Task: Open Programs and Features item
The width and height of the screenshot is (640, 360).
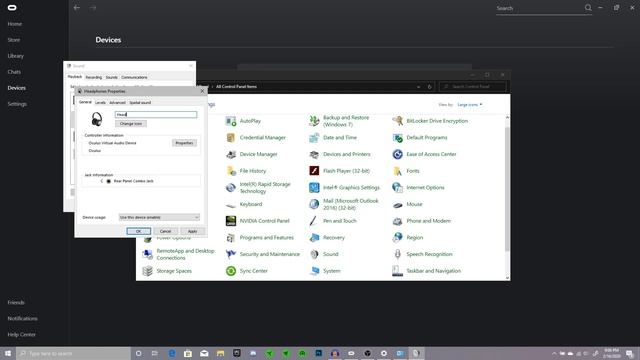Action: pos(260,238)
